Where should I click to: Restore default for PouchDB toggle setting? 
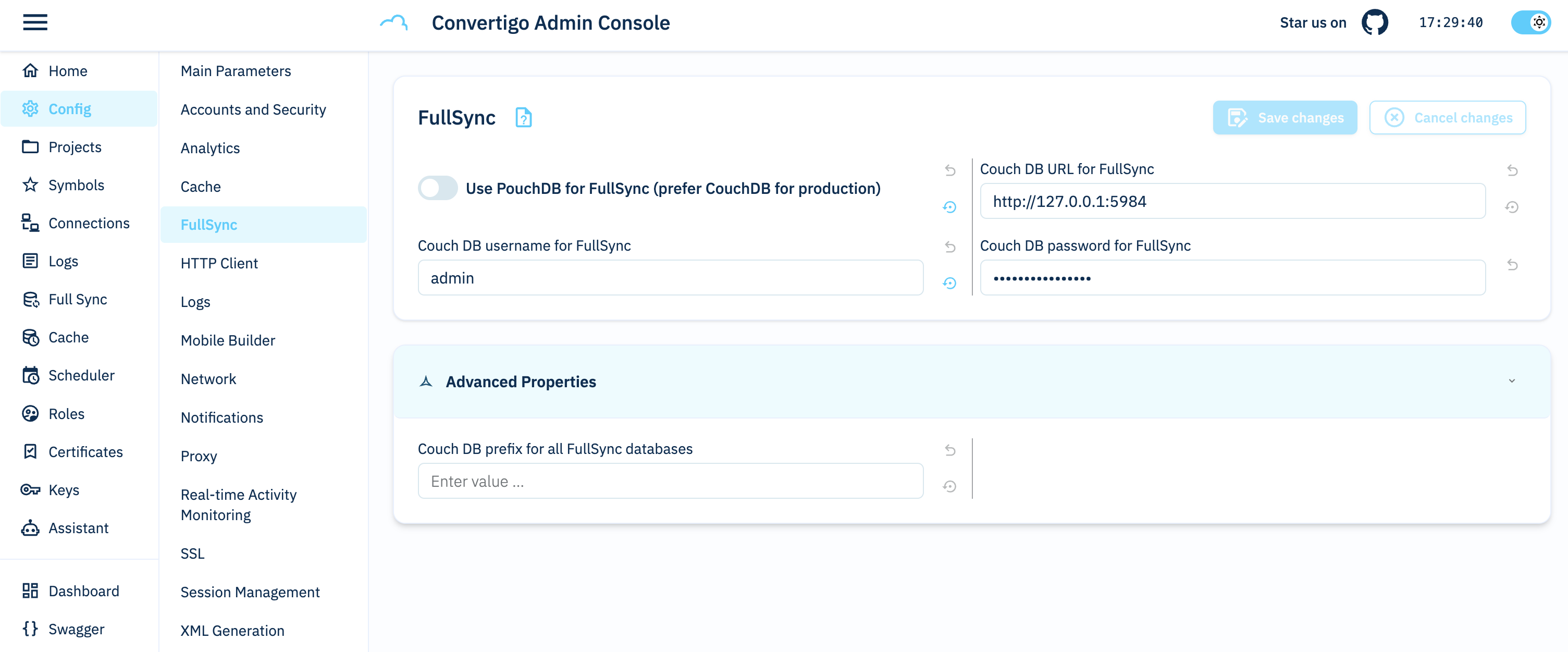pyautogui.click(x=949, y=207)
